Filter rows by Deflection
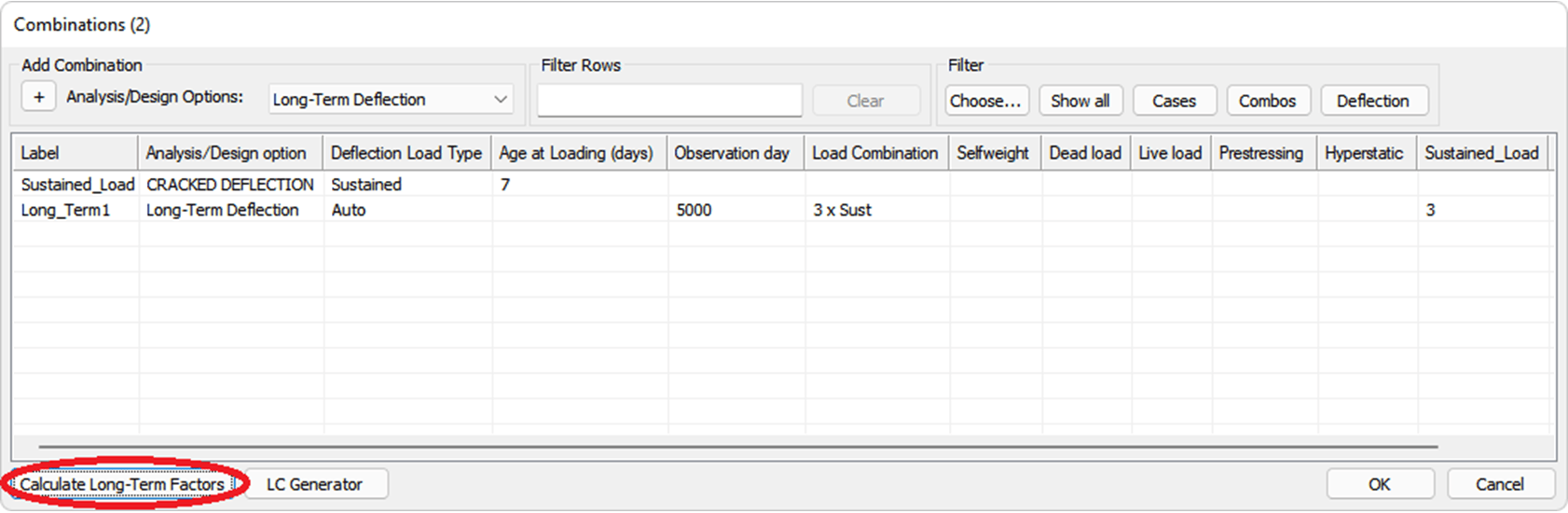Image resolution: width=1568 pixels, height=513 pixels. pyautogui.click(x=1372, y=101)
